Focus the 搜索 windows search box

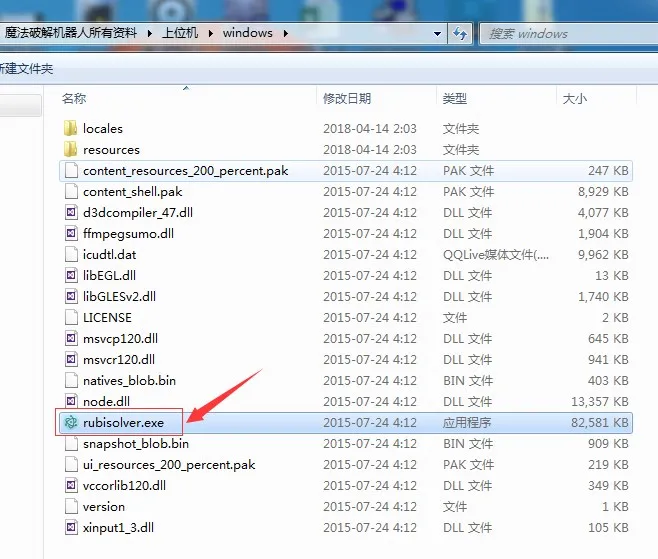(x=569, y=33)
